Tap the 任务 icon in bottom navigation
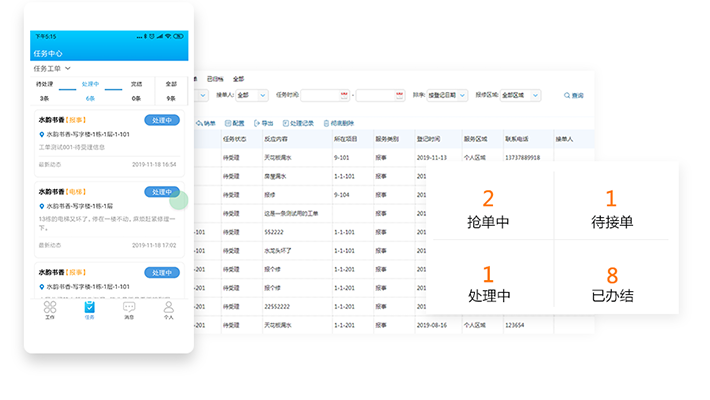710x400 pixels. pyautogui.click(x=89, y=308)
